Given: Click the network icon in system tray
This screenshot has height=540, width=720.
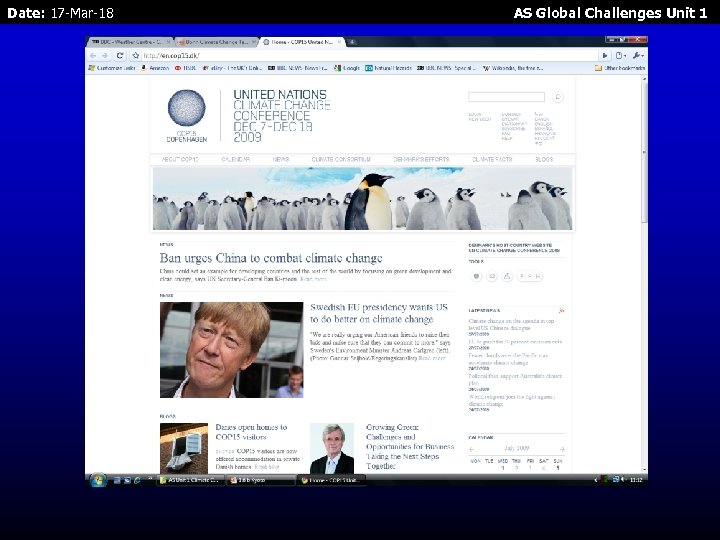Looking at the screenshot, I should [616, 479].
